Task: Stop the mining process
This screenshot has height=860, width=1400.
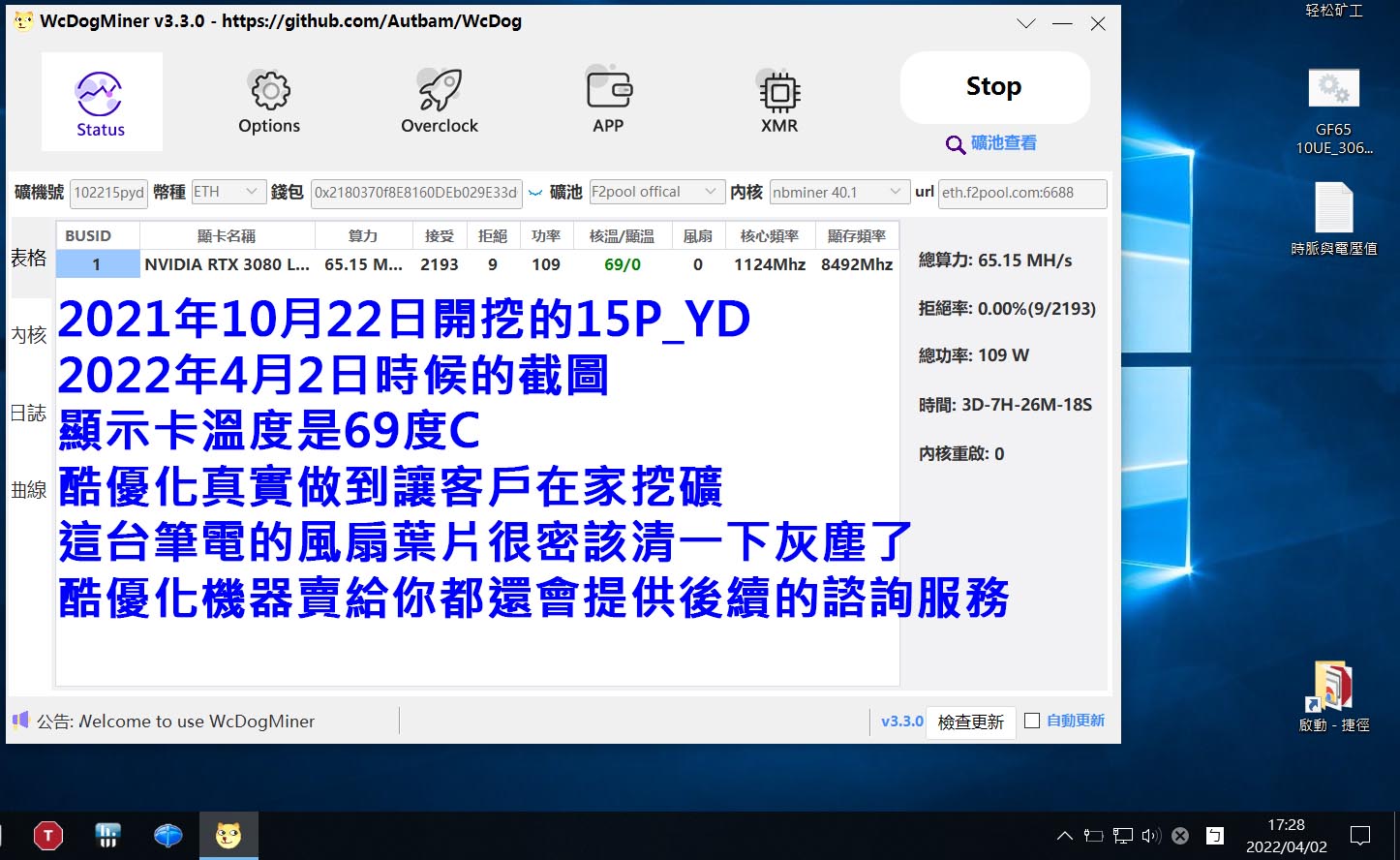Action: tap(994, 87)
